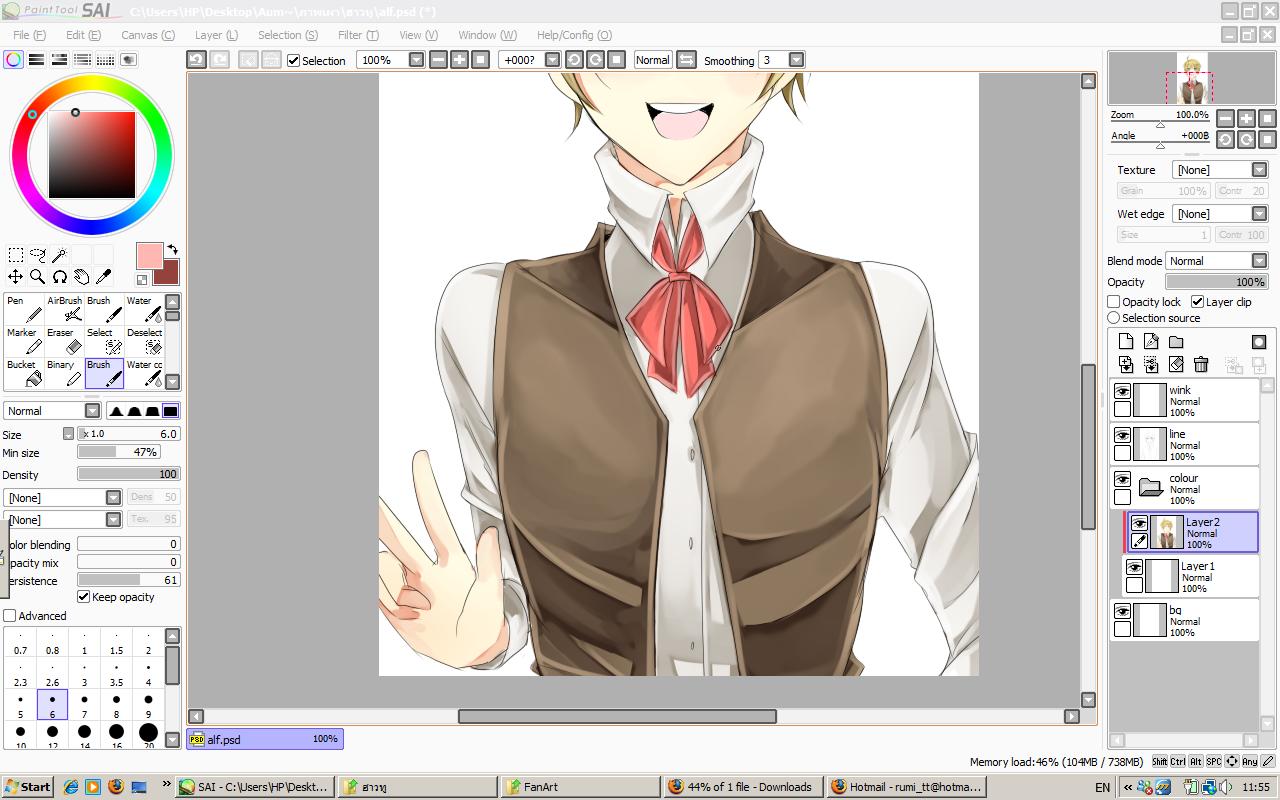
Task: Uncheck Layer clip
Action: (1197, 302)
